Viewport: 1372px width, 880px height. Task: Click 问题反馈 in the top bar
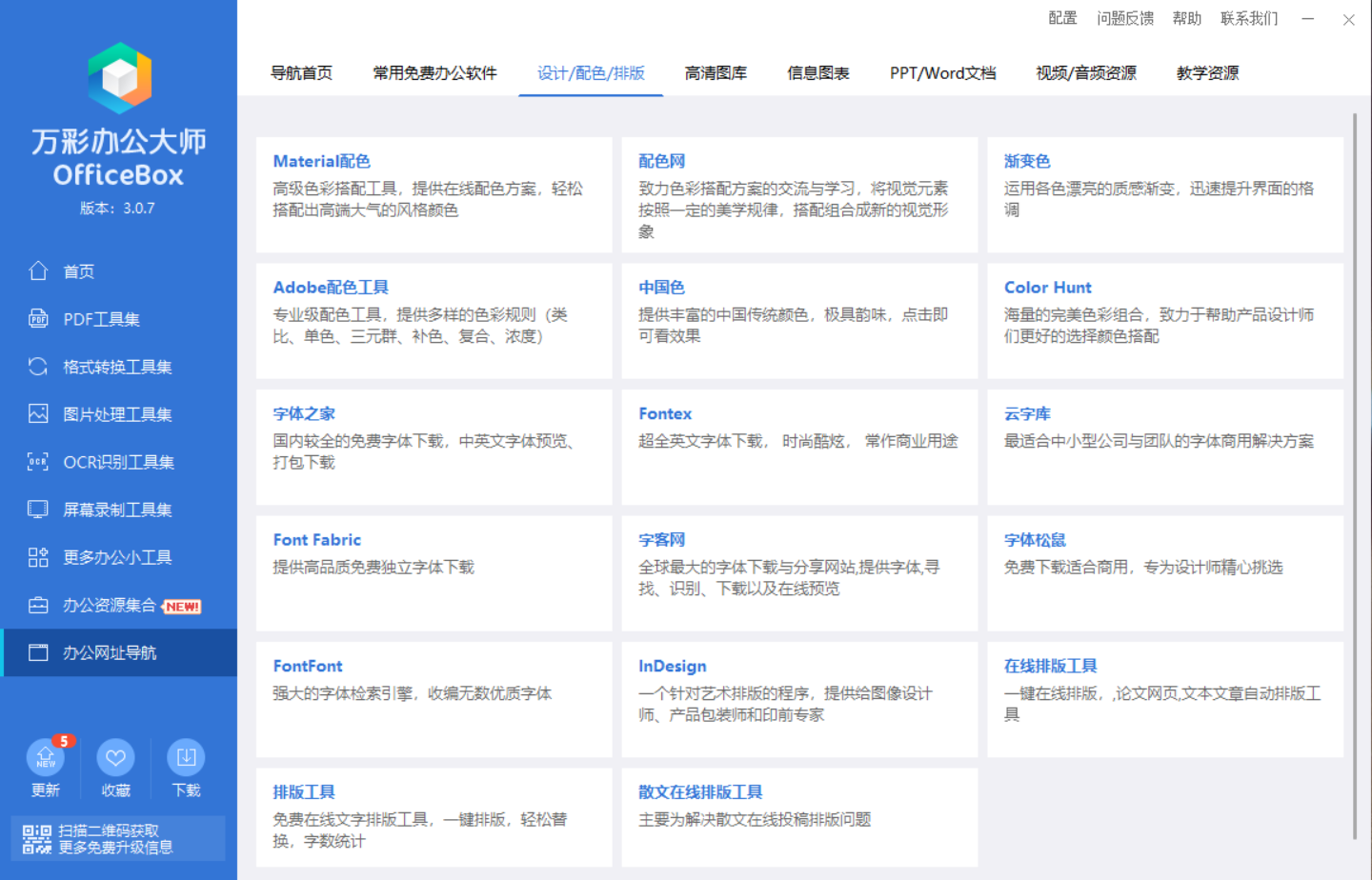click(1125, 18)
